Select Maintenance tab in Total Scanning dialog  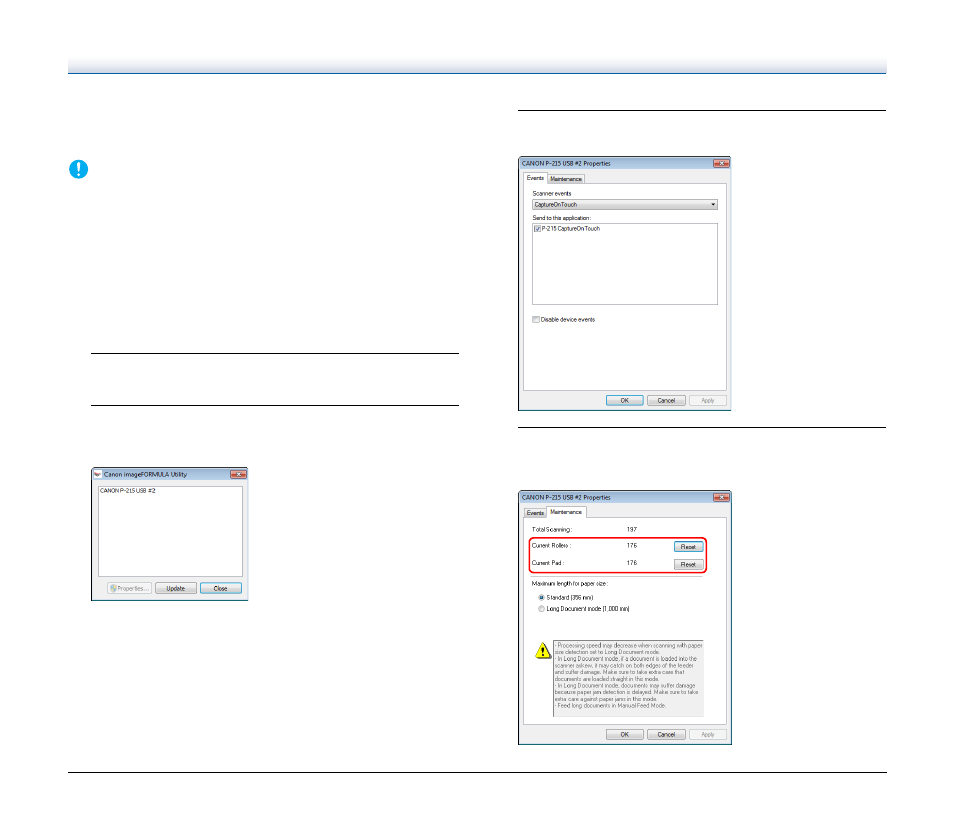click(566, 512)
